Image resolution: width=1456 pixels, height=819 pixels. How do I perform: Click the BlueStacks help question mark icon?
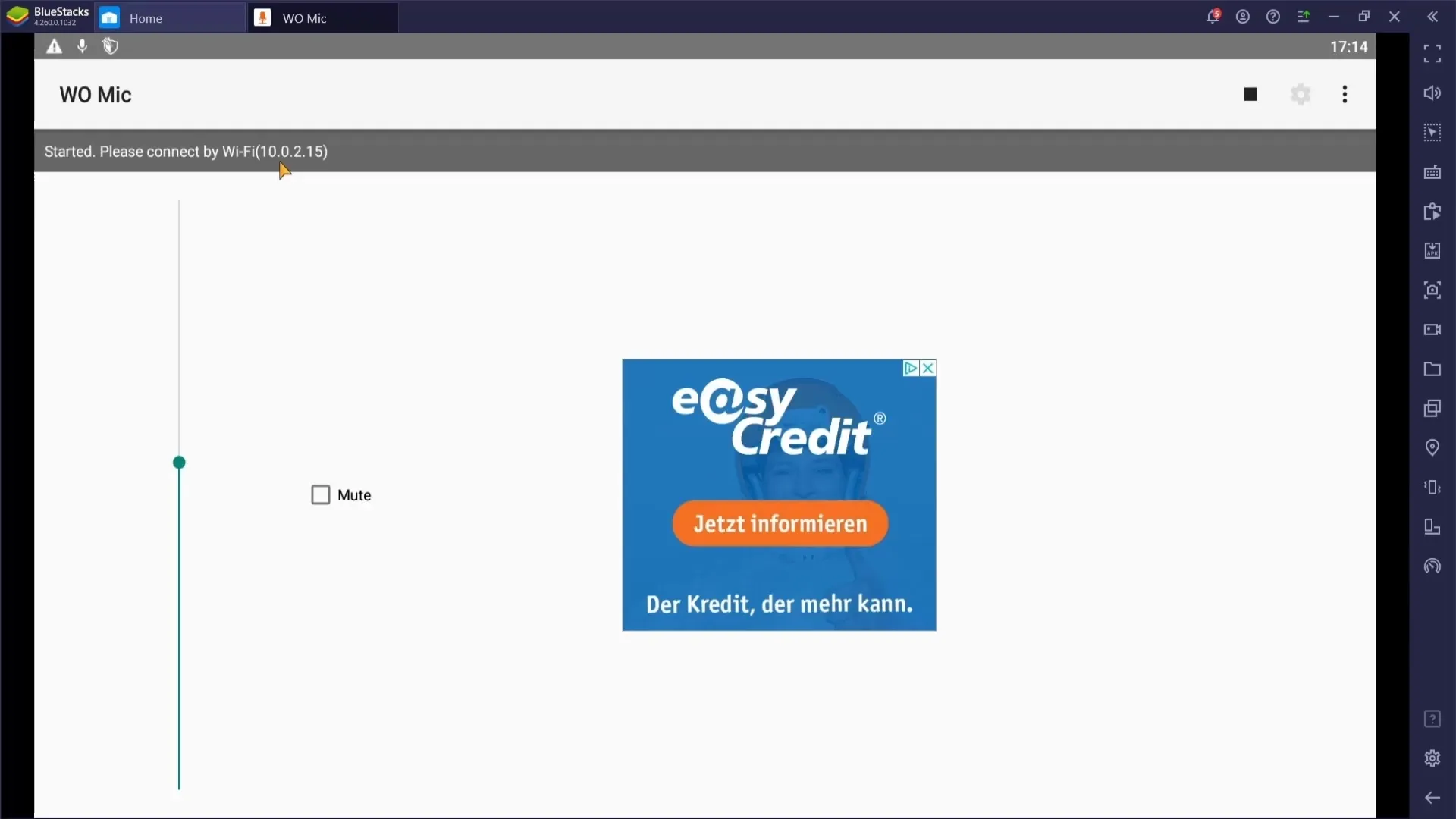click(x=1273, y=17)
